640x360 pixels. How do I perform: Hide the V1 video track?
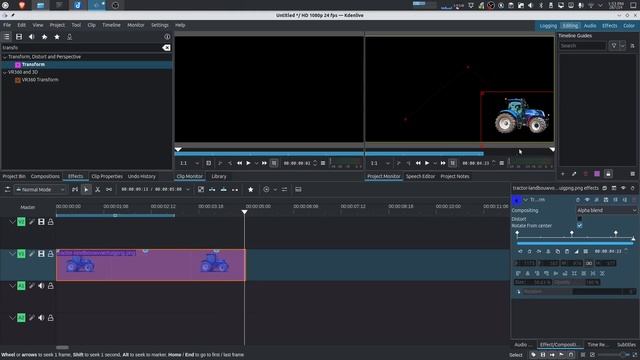pyautogui.click(x=41, y=254)
